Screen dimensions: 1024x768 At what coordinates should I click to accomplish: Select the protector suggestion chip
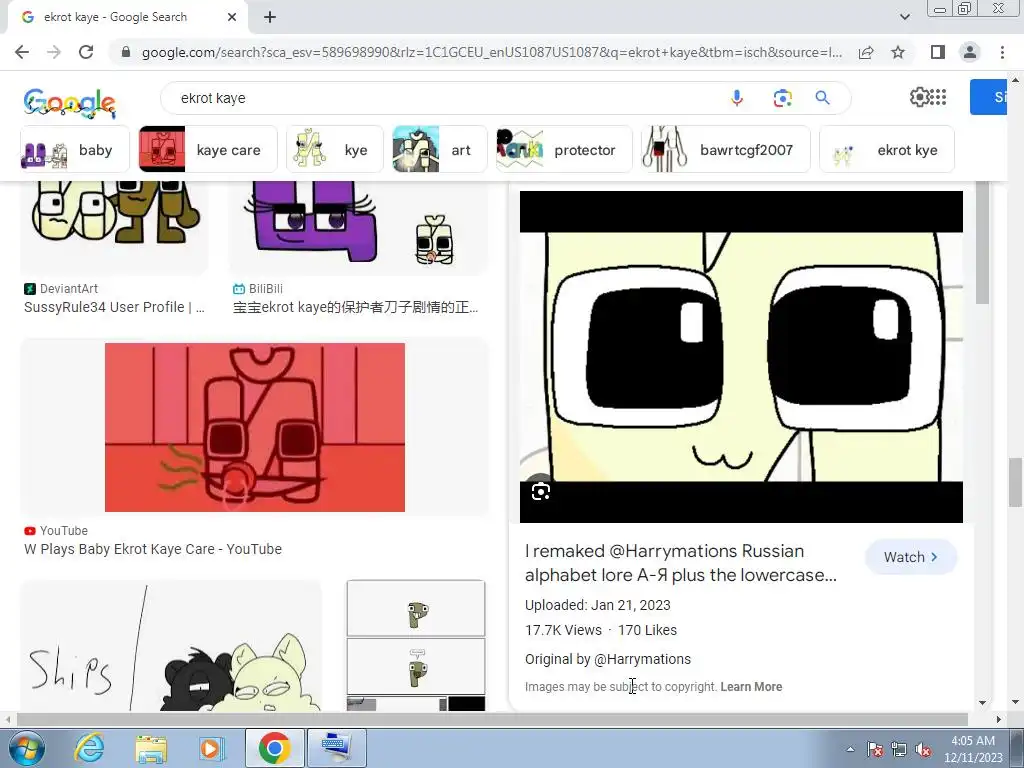564,150
